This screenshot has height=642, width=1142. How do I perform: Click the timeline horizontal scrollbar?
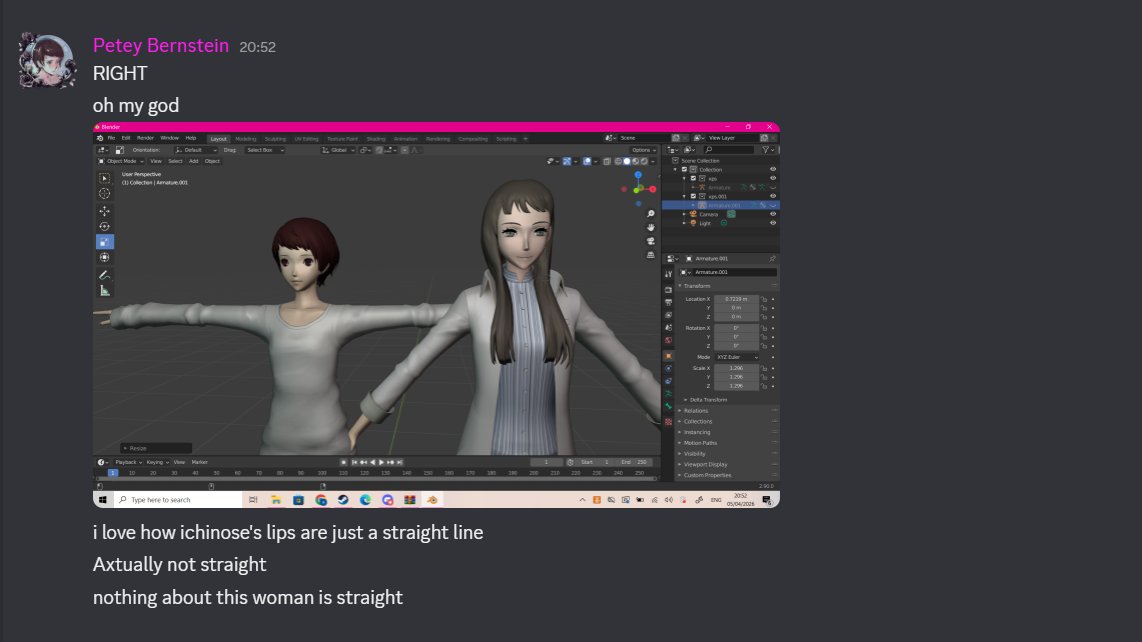click(x=377, y=479)
